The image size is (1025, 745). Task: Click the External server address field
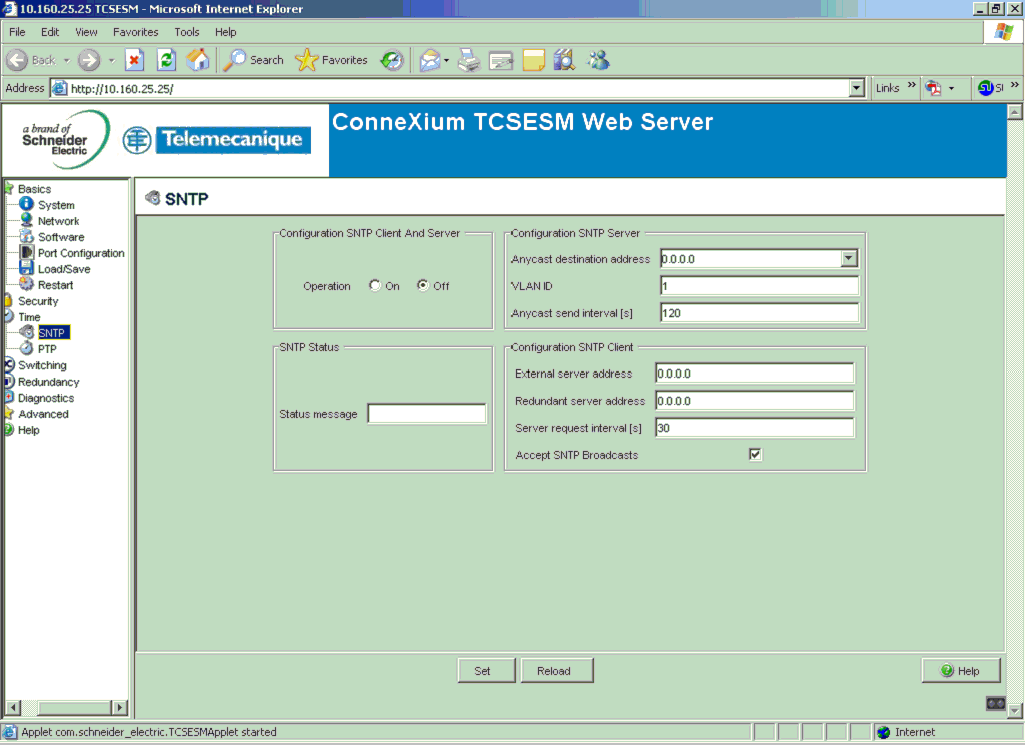tap(754, 373)
